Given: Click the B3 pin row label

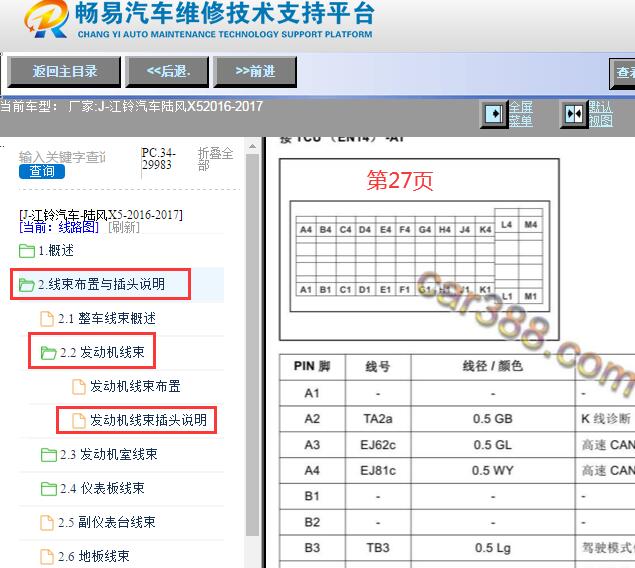Looking at the screenshot, I should pos(312,548).
